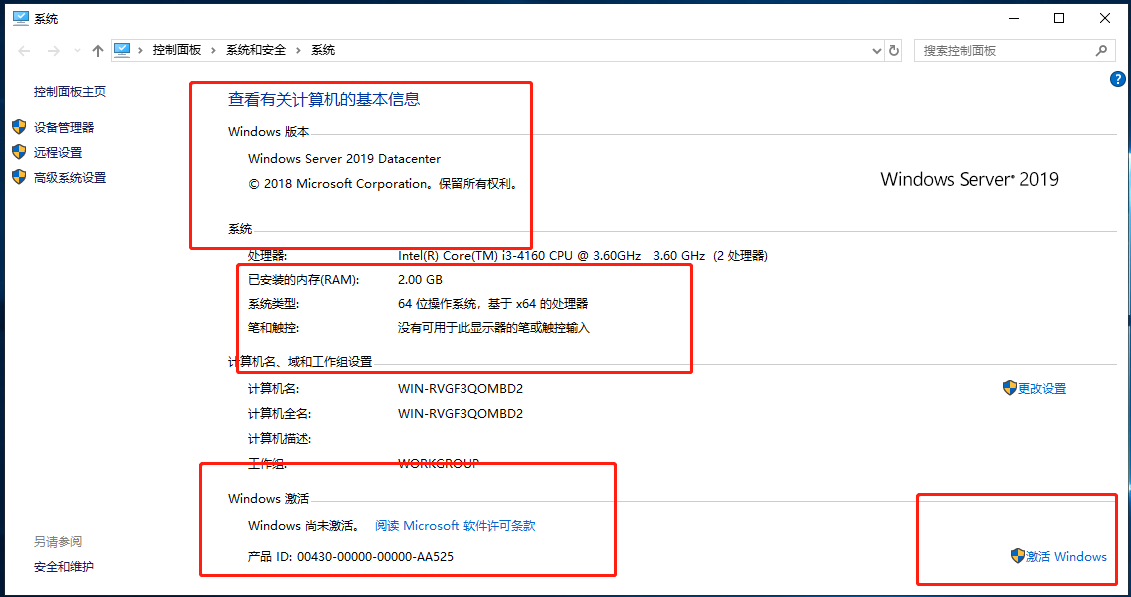Image resolution: width=1131 pixels, height=597 pixels.
Task: Click breadcrumb chevron after 控制面板
Action: (x=214, y=50)
